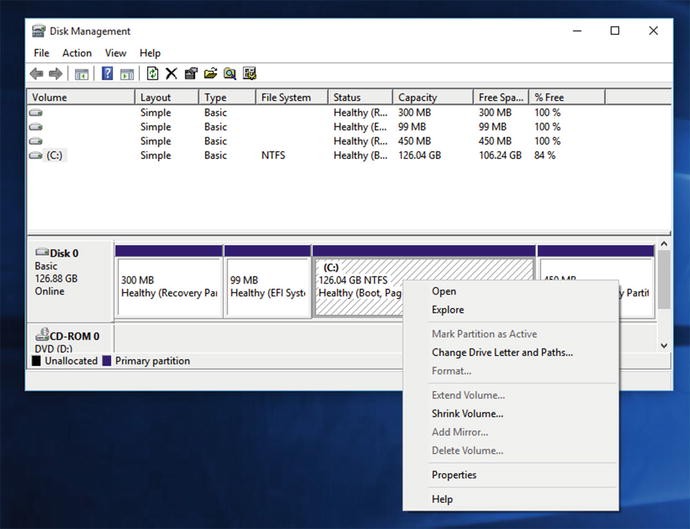Open the Action menu

coord(77,53)
